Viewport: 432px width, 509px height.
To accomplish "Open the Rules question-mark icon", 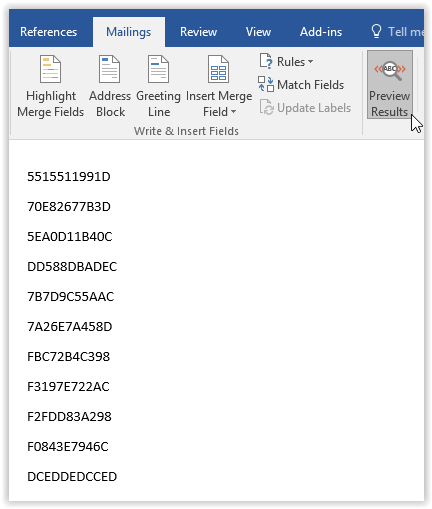I will pyautogui.click(x=266, y=61).
